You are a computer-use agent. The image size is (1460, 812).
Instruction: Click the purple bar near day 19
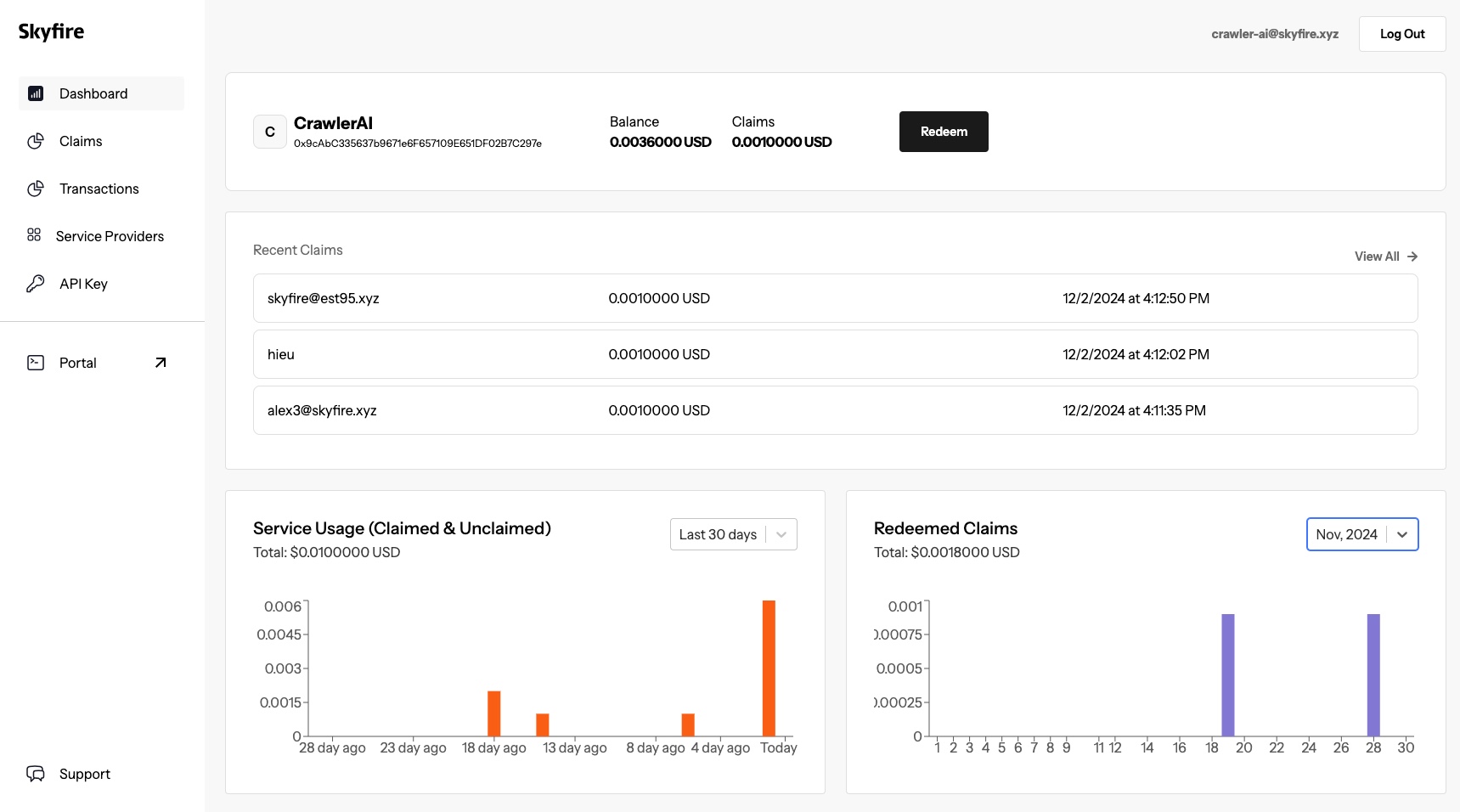coord(1228,675)
